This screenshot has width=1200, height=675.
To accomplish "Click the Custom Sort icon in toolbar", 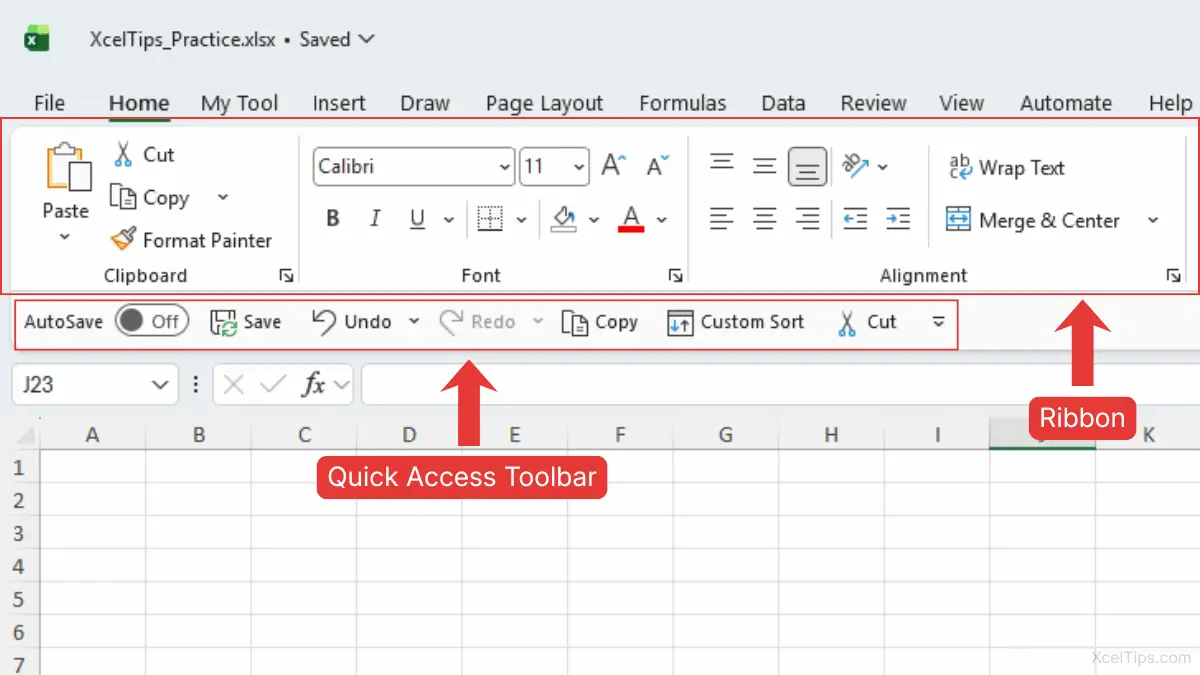I will pyautogui.click(x=680, y=322).
